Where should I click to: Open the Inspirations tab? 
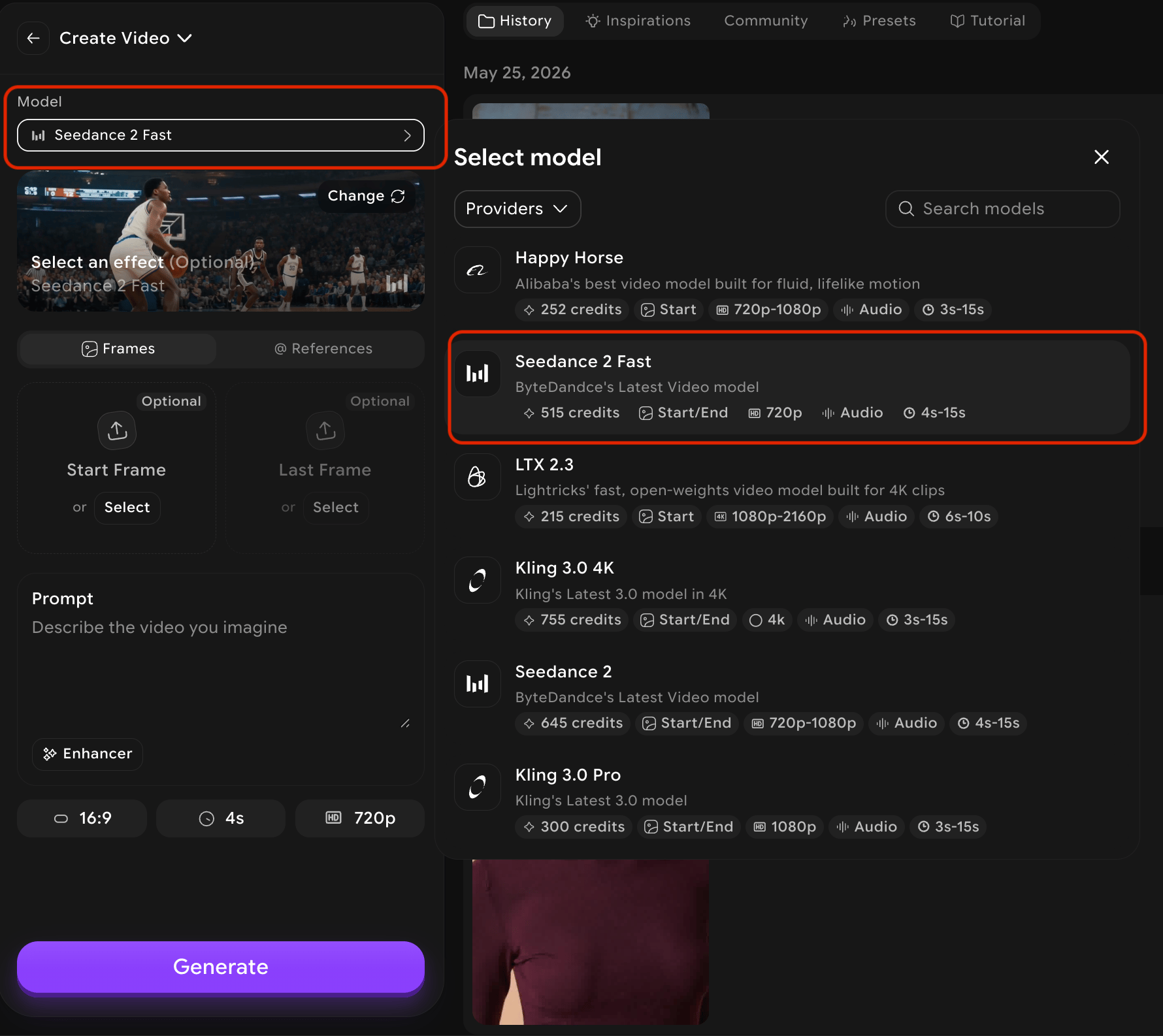pos(638,21)
